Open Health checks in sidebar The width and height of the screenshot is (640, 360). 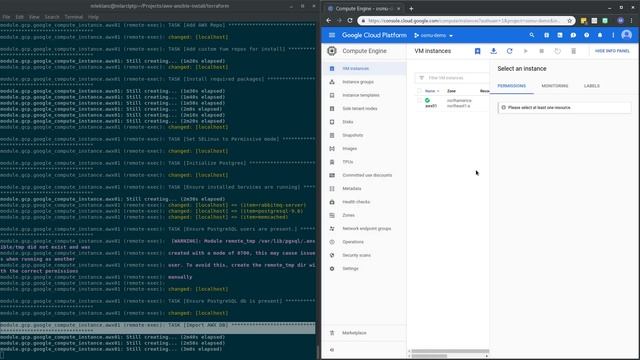coord(356,202)
